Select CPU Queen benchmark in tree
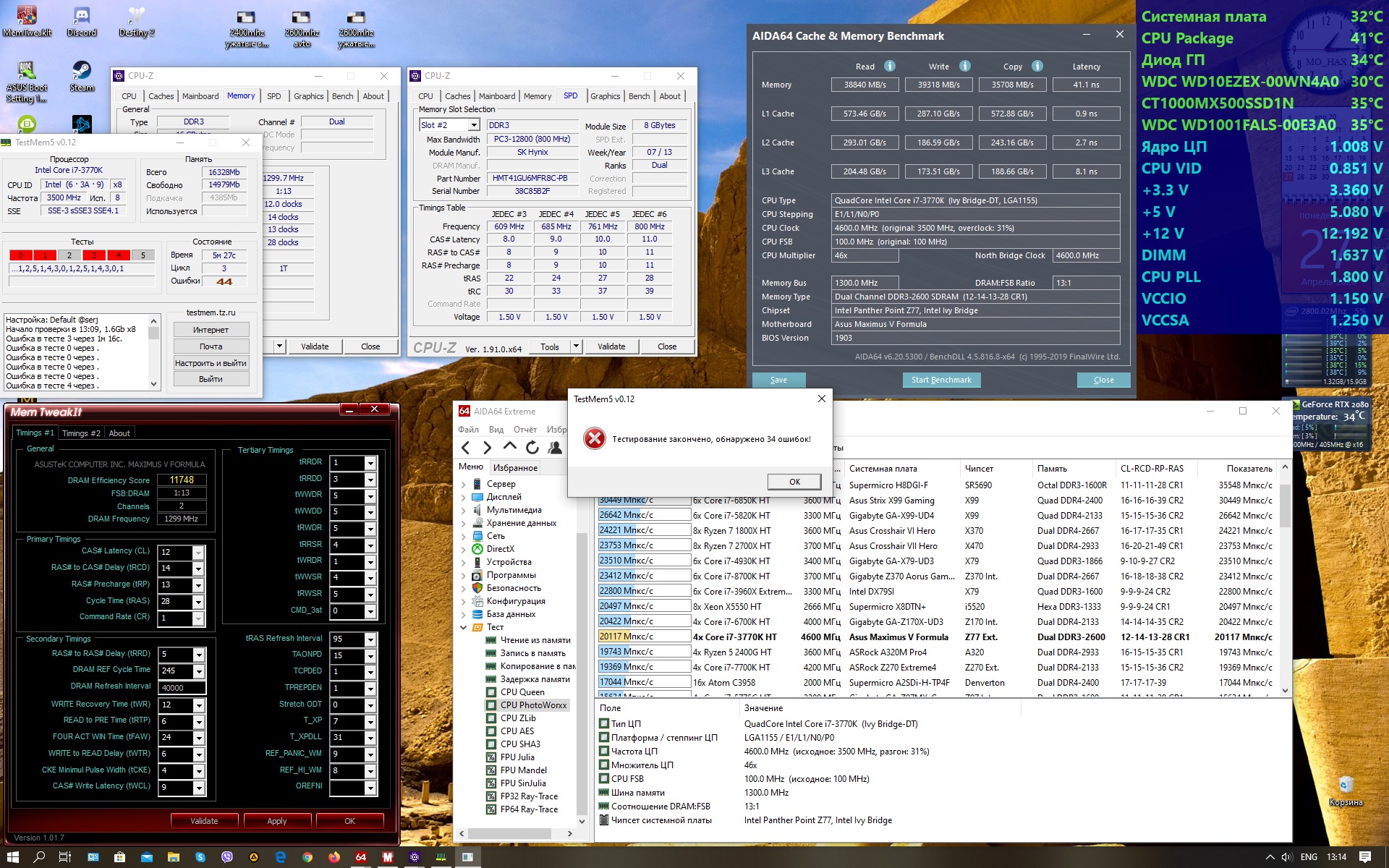Image resolution: width=1389 pixels, height=868 pixels. [522, 692]
